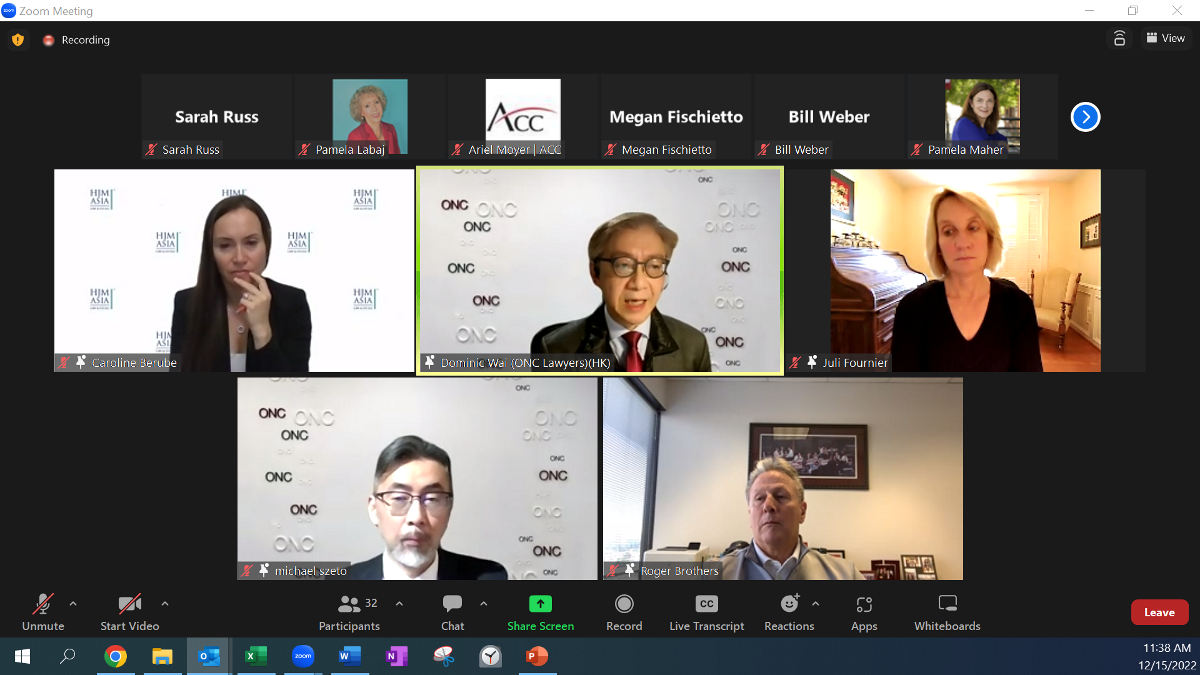1200x675 pixels.
Task: Unmute your microphone
Action: tap(43, 612)
